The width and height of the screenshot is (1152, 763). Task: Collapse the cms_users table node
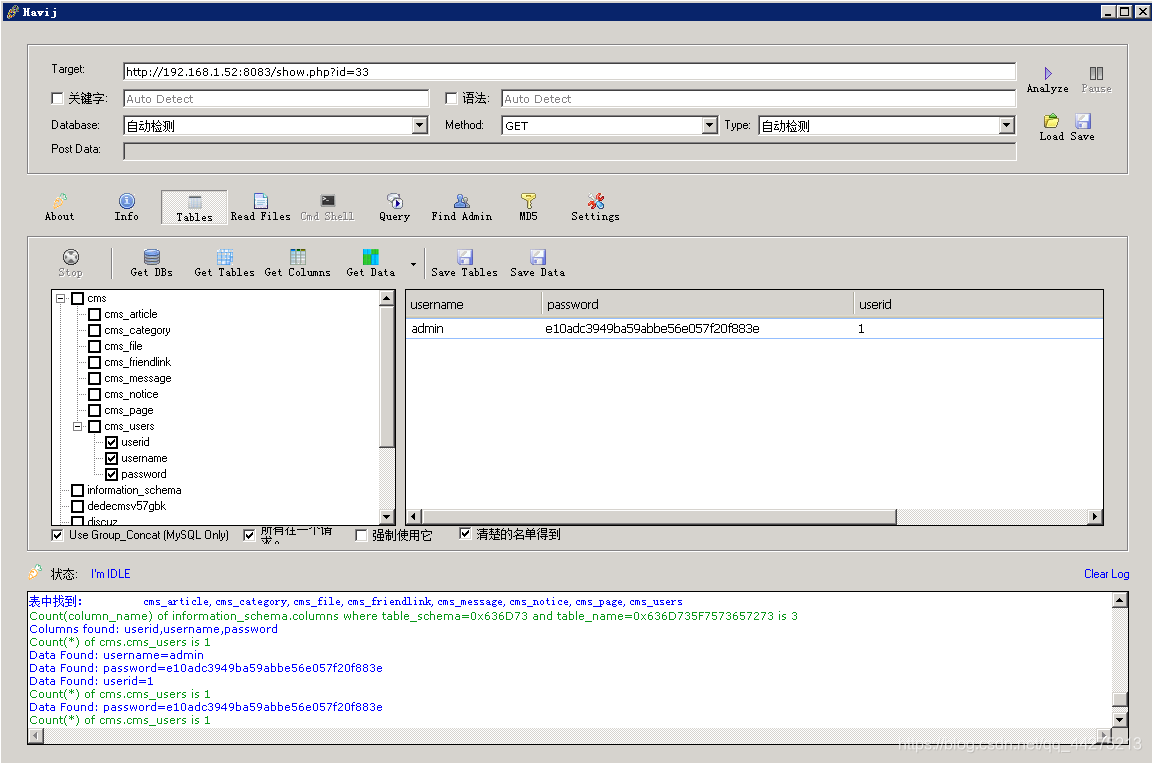pyautogui.click(x=78, y=426)
